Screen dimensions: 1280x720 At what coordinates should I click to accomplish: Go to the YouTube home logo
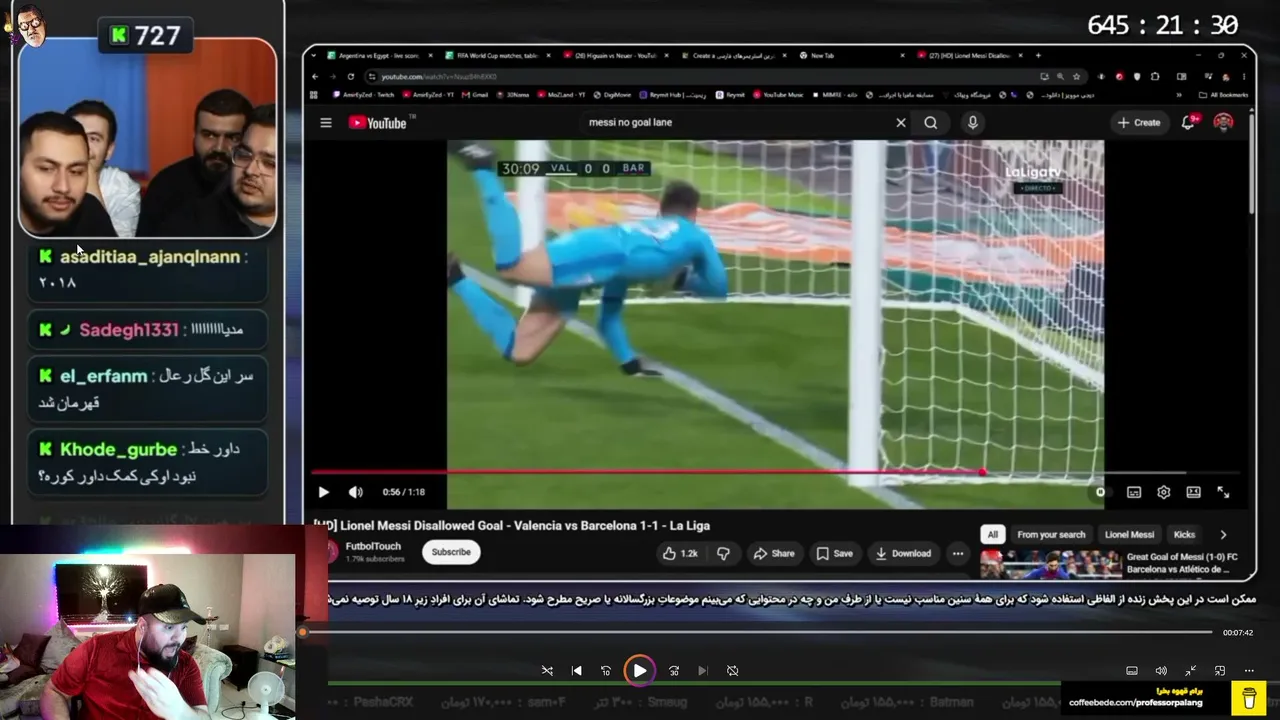point(377,123)
